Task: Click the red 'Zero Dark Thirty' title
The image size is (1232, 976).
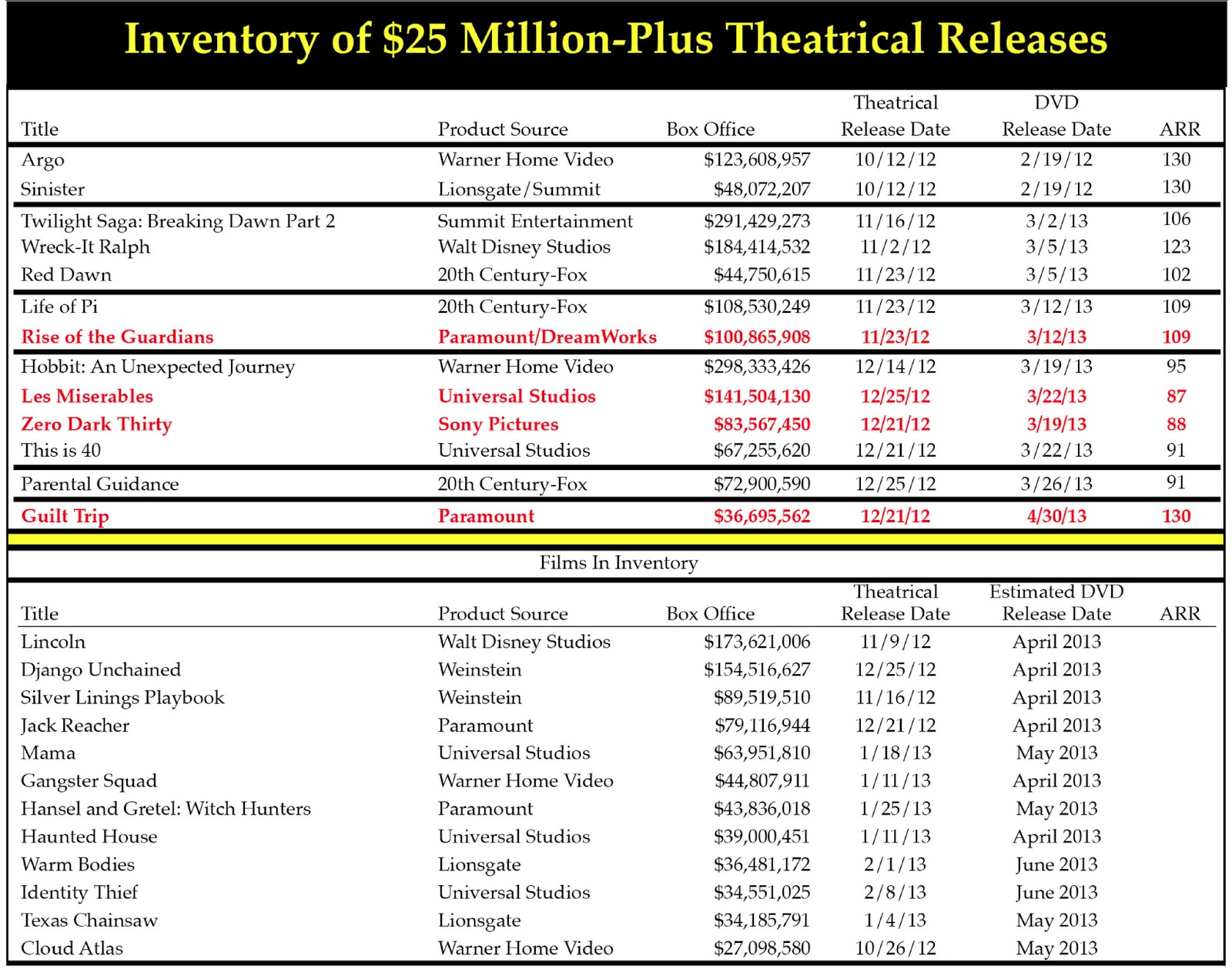Action: (96, 424)
